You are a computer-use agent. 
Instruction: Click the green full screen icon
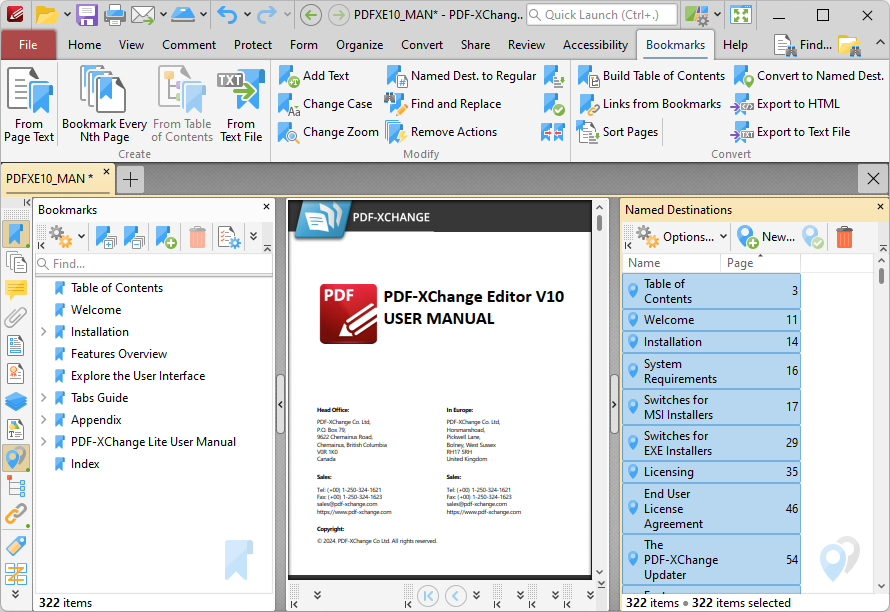(x=741, y=15)
